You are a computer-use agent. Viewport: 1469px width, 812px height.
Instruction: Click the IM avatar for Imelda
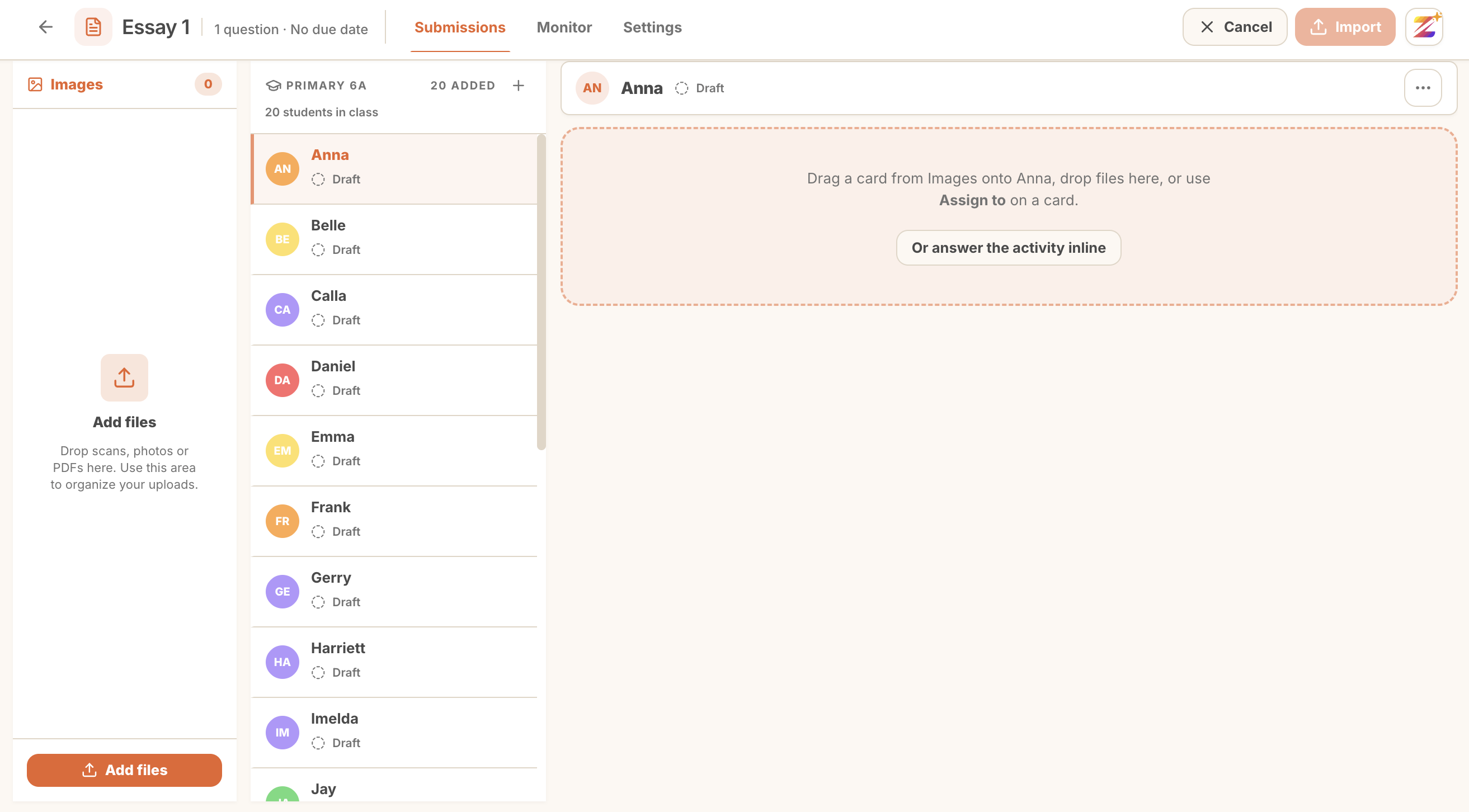[282, 732]
